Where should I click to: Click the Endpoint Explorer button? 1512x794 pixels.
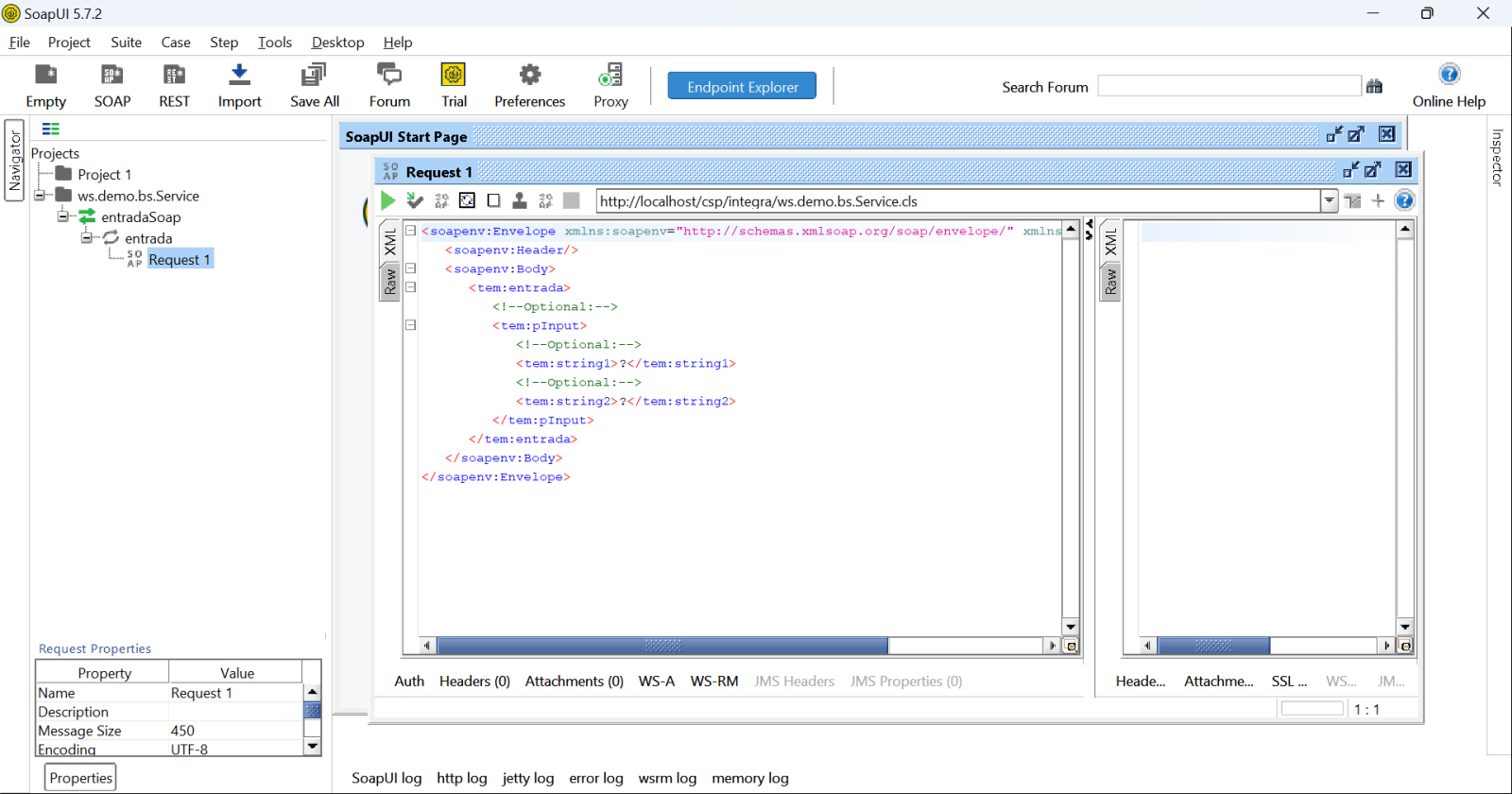point(742,87)
